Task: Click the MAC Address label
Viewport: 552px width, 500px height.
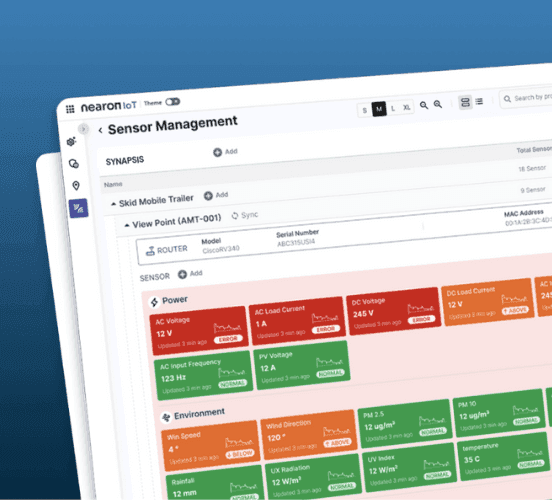Action: (524, 213)
